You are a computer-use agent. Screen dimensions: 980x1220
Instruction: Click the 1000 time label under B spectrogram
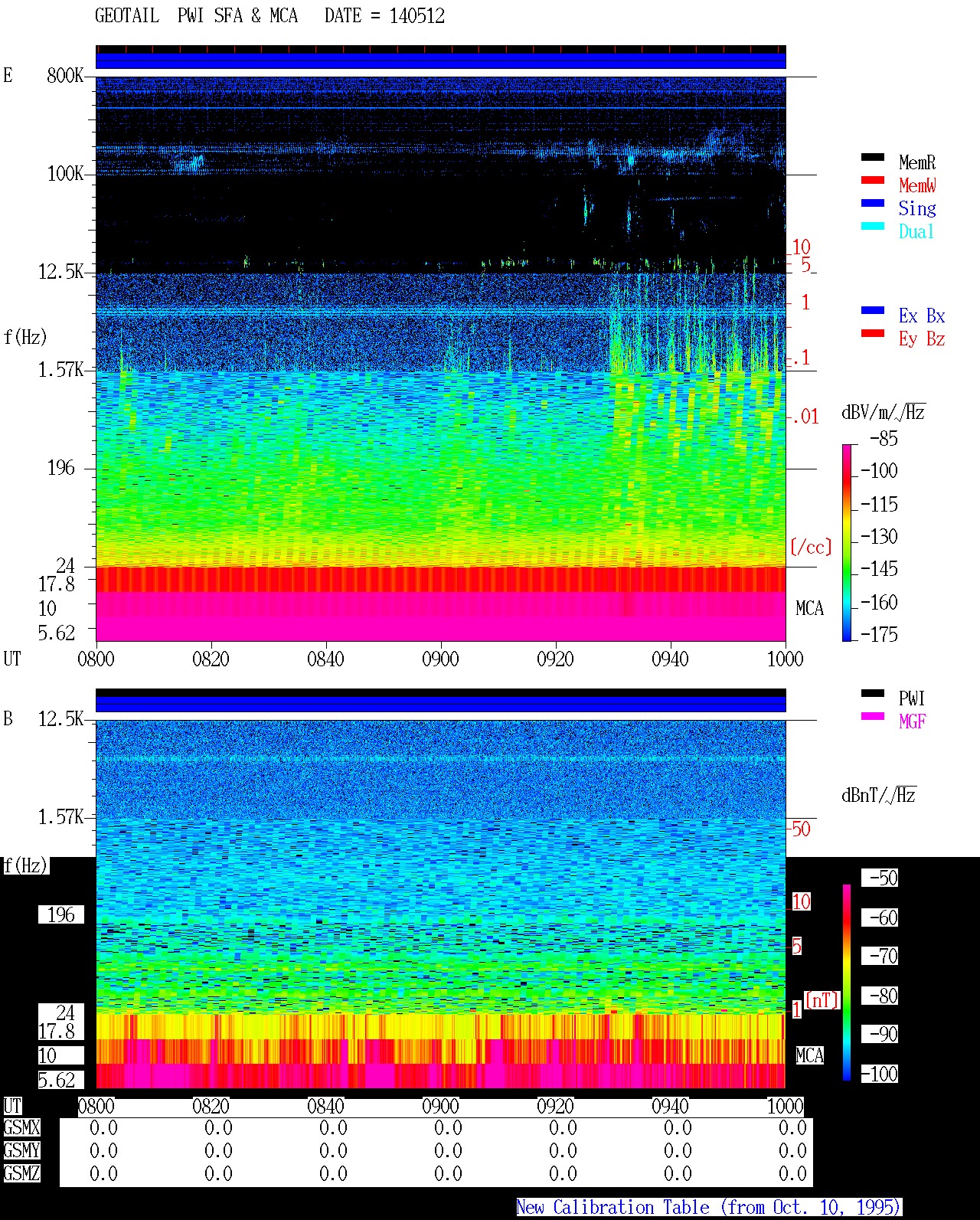tap(785, 1106)
